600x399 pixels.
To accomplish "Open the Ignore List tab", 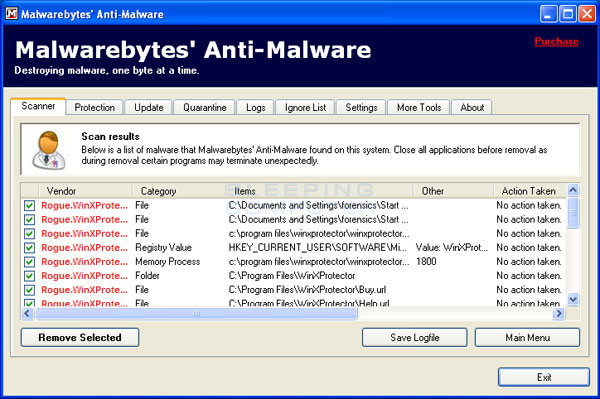I will point(305,107).
